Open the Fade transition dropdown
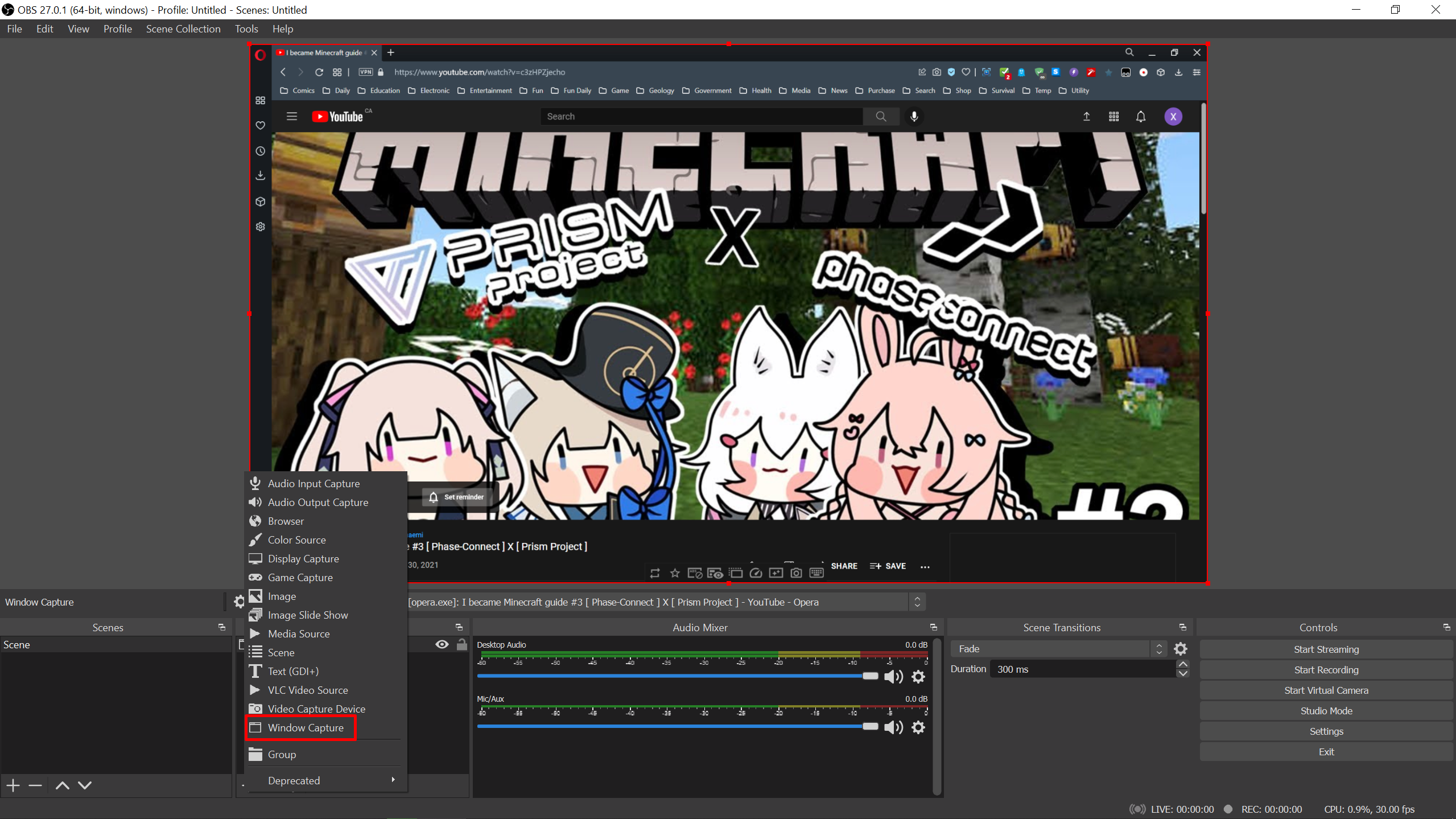Image resolution: width=1456 pixels, height=819 pixels. pyautogui.click(x=1058, y=649)
